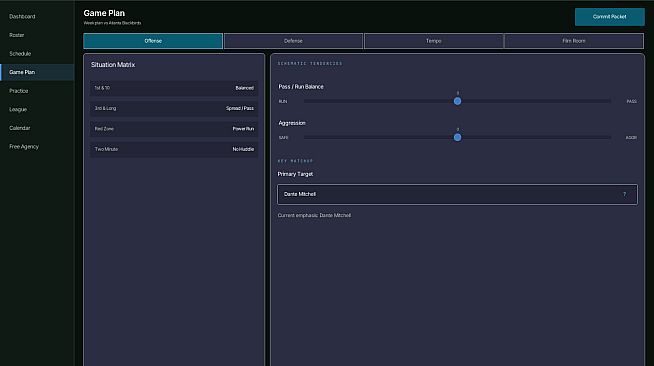654x366 pixels.
Task: Click the RUN end label of slider
Action: [x=283, y=101]
